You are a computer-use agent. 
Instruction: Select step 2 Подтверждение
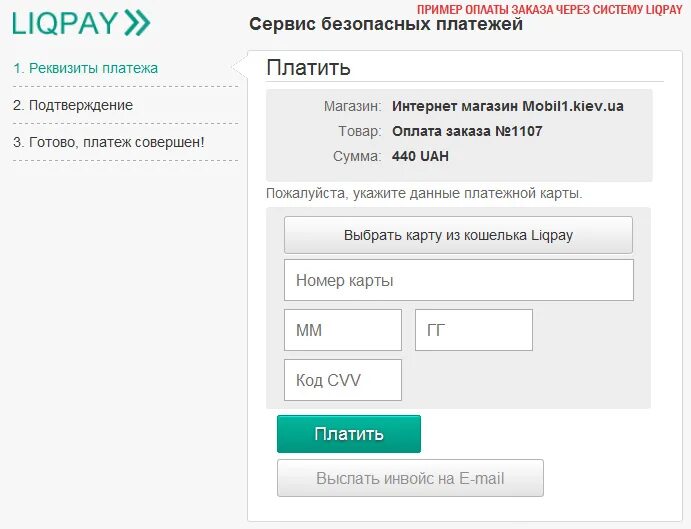73,105
